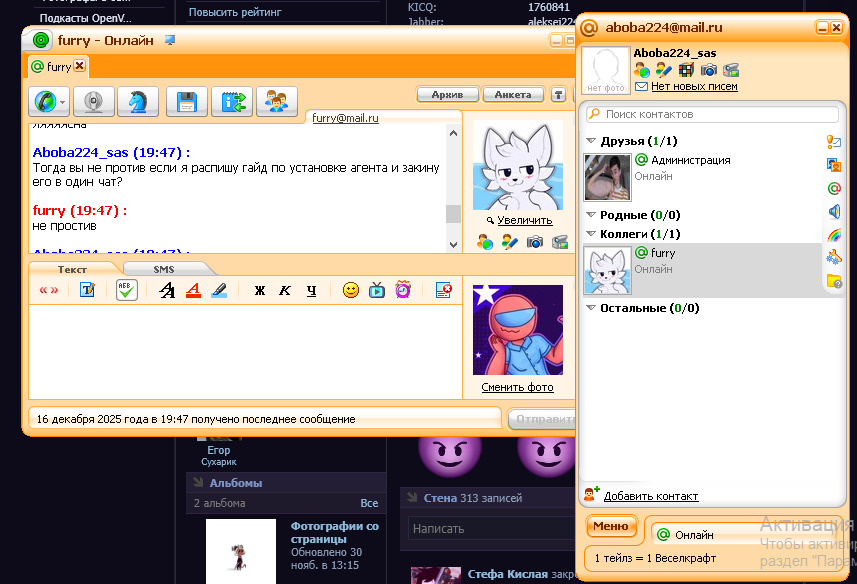Image resolution: width=857 pixels, height=584 pixels.
Task: Collapse the Остальные contact group
Action: [591, 308]
